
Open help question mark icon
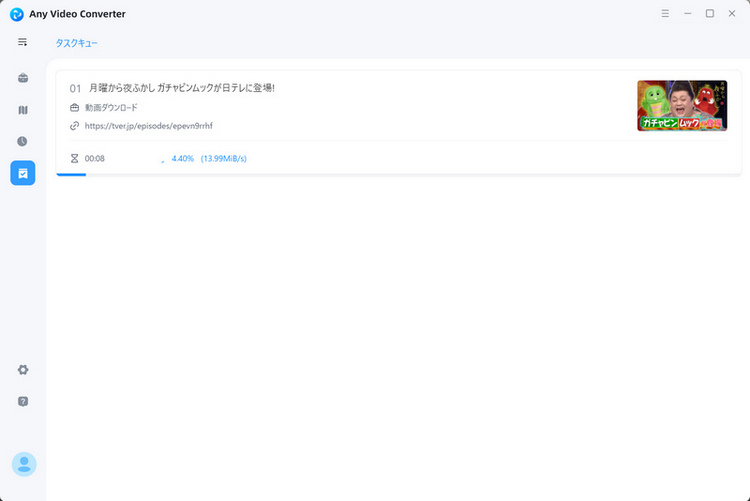pos(22,401)
